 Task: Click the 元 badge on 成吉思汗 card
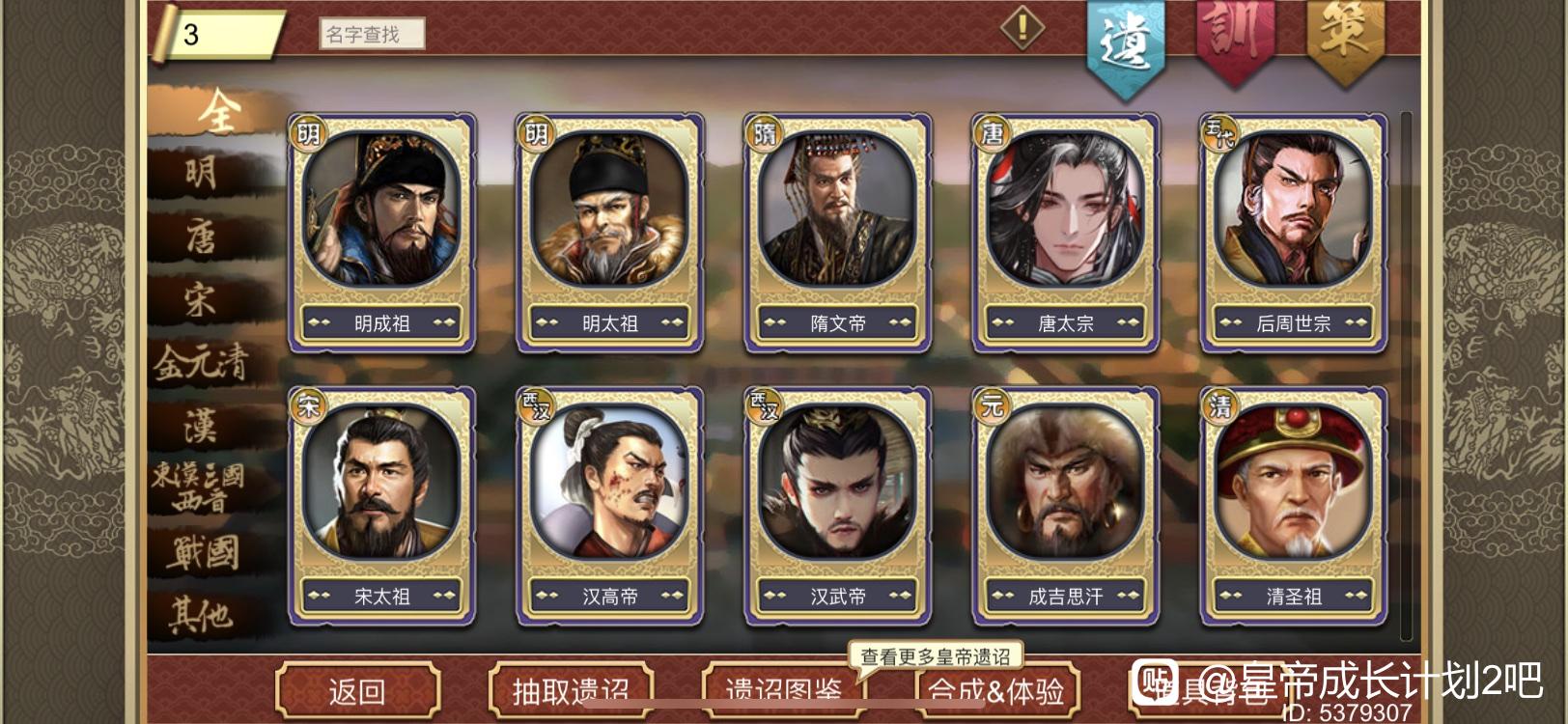tap(992, 406)
